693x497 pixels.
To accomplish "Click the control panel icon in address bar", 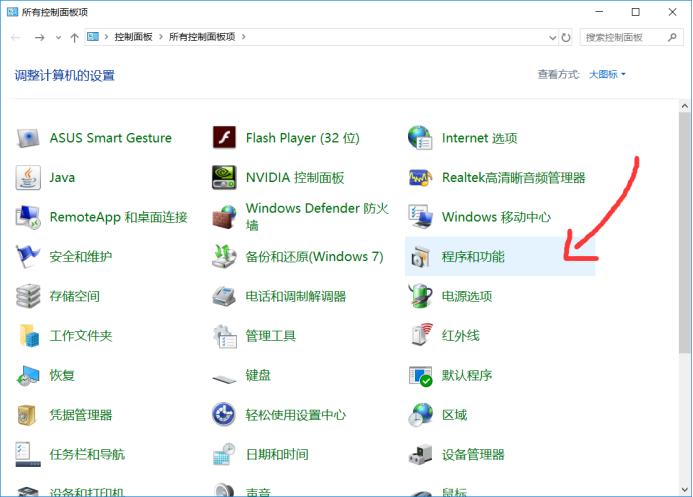I will pyautogui.click(x=93, y=37).
